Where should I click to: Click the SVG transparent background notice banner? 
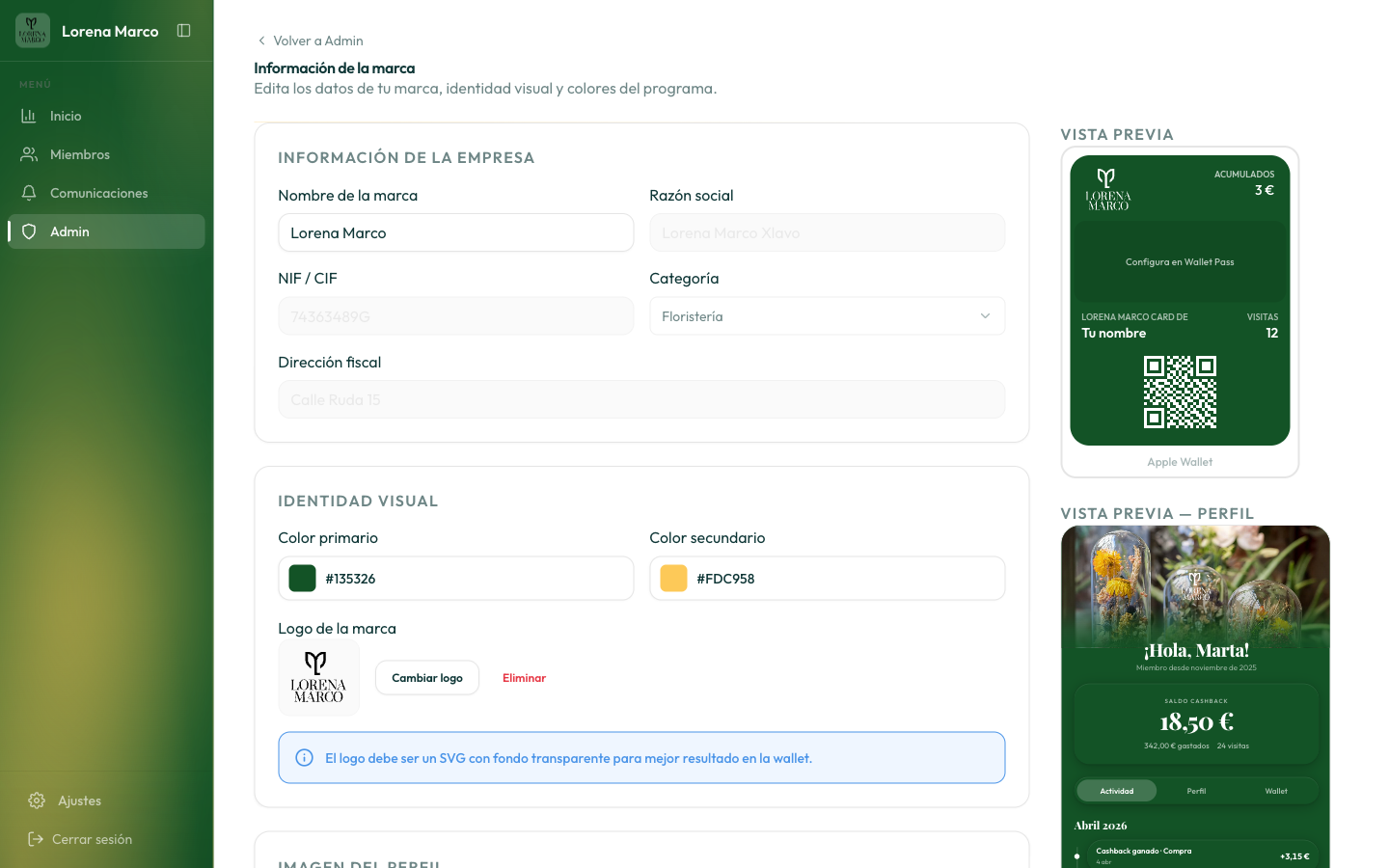[641, 758]
